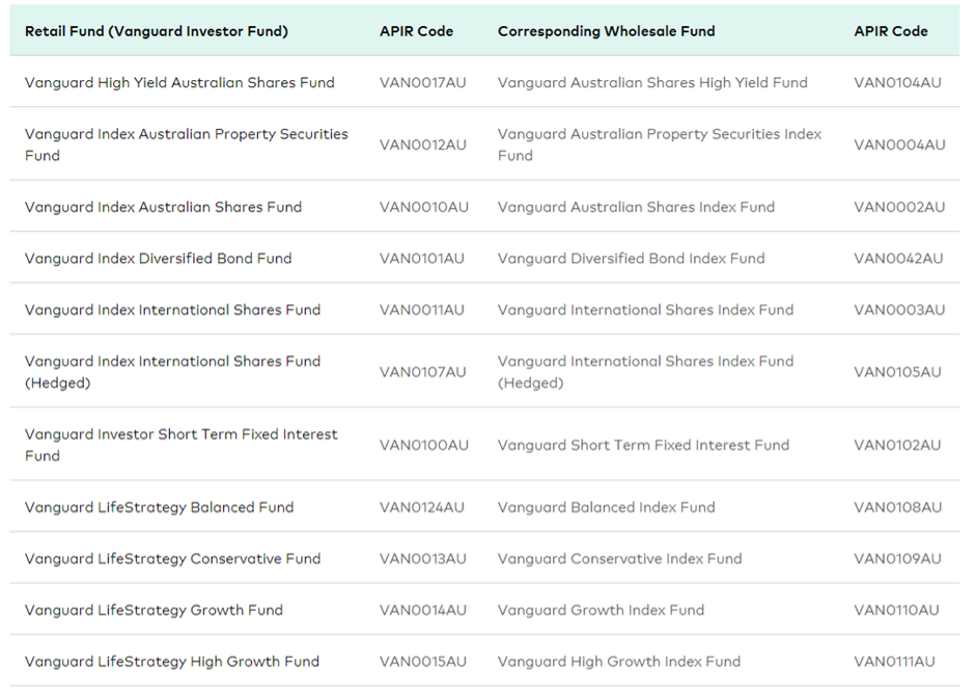Click 'Vanguard LifeStrategy Balanced Fund' cell
Viewport: 979px width, 693px height.
(159, 507)
